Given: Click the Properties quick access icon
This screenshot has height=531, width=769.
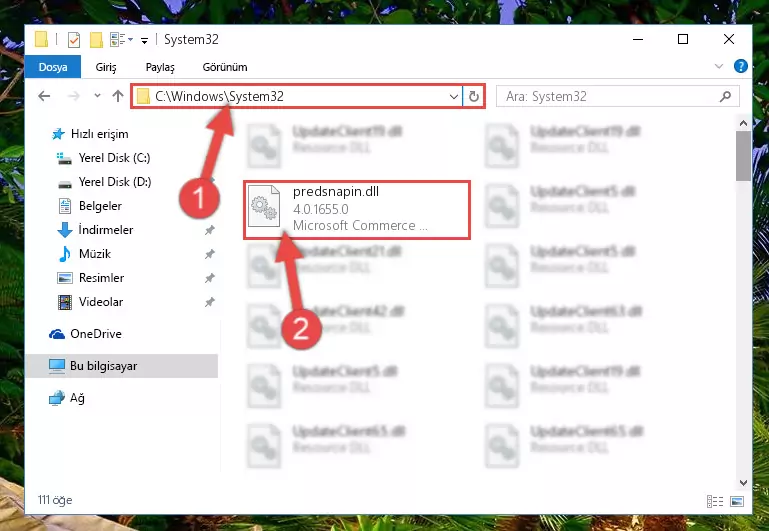Looking at the screenshot, I should click(x=74, y=39).
